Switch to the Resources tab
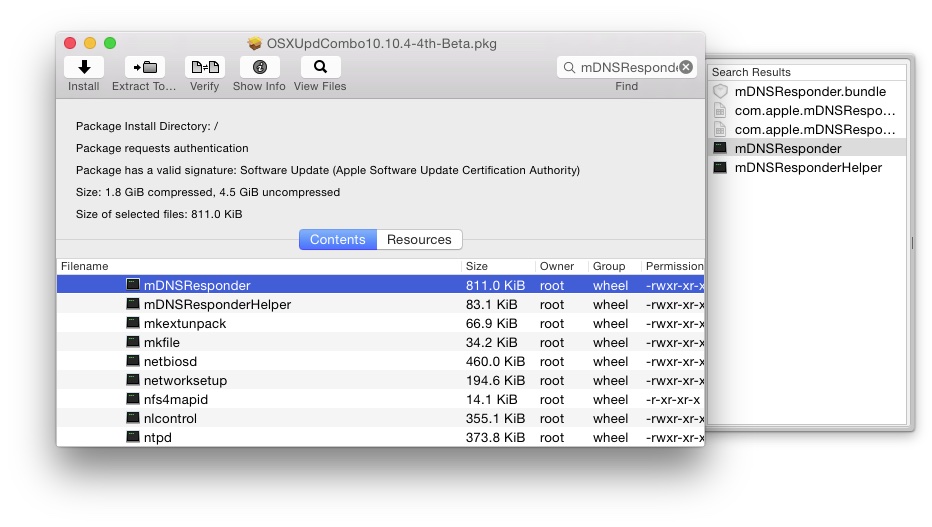This screenshot has height=527, width=932. pyautogui.click(x=419, y=239)
